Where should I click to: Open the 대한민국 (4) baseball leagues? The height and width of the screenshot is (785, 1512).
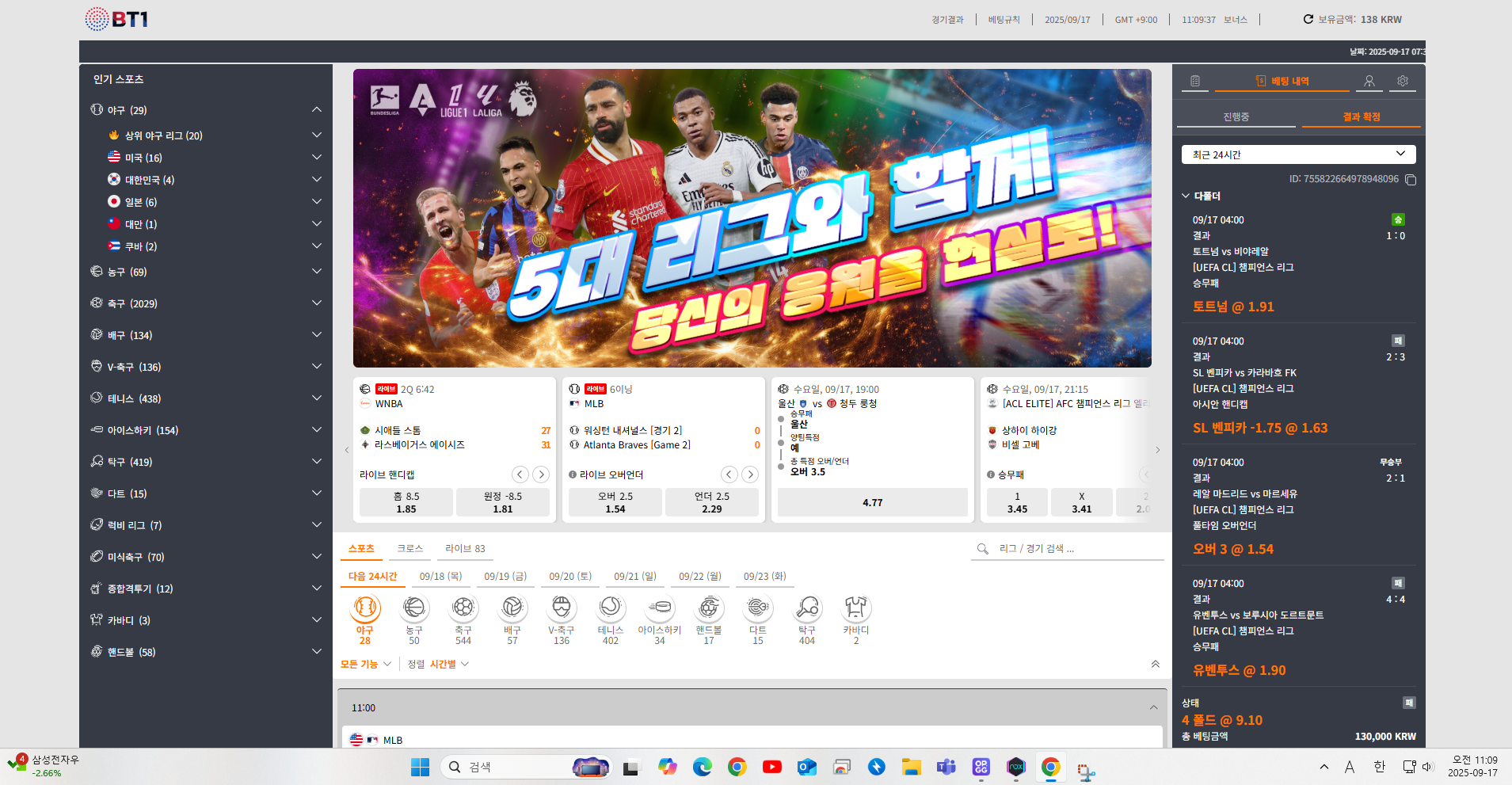[317, 180]
